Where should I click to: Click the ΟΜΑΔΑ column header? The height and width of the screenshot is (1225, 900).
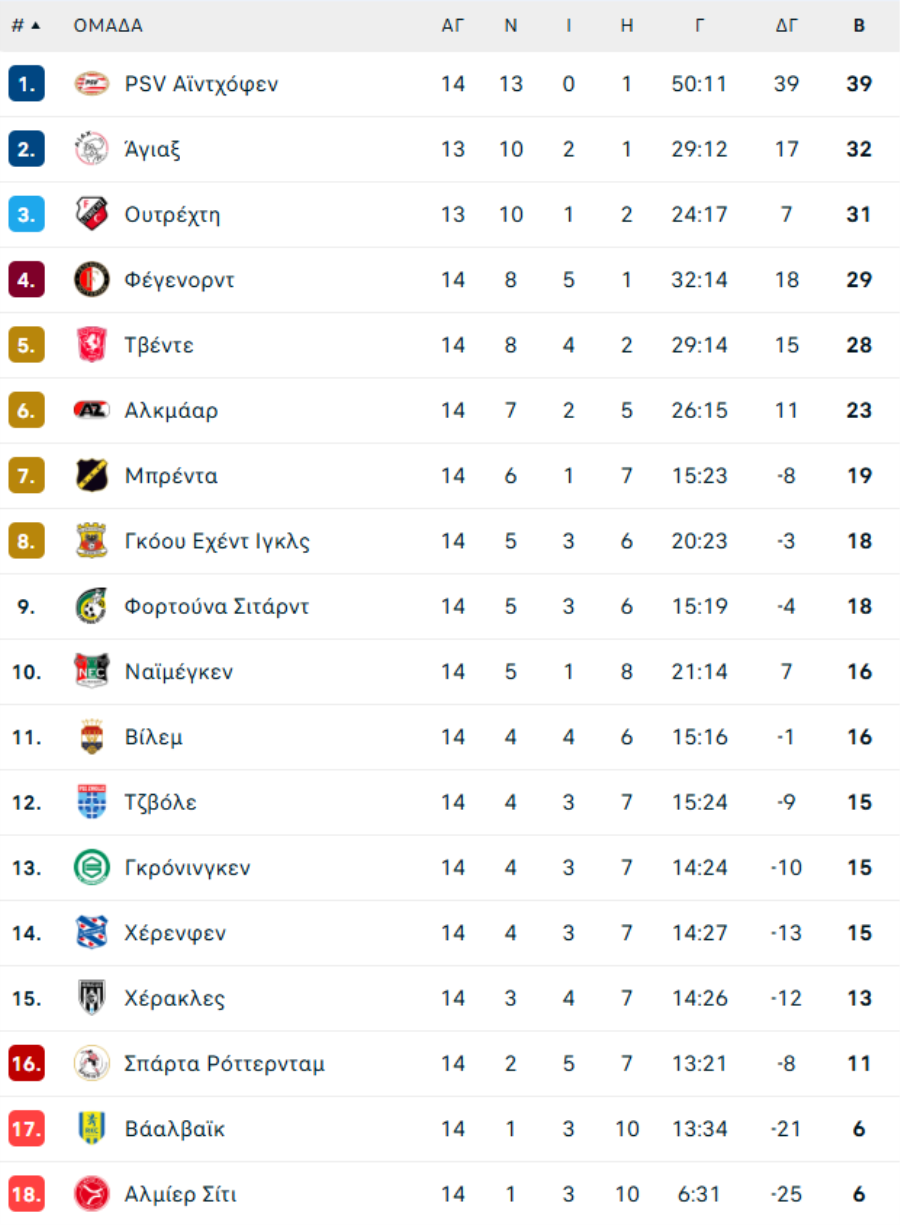pos(108,26)
